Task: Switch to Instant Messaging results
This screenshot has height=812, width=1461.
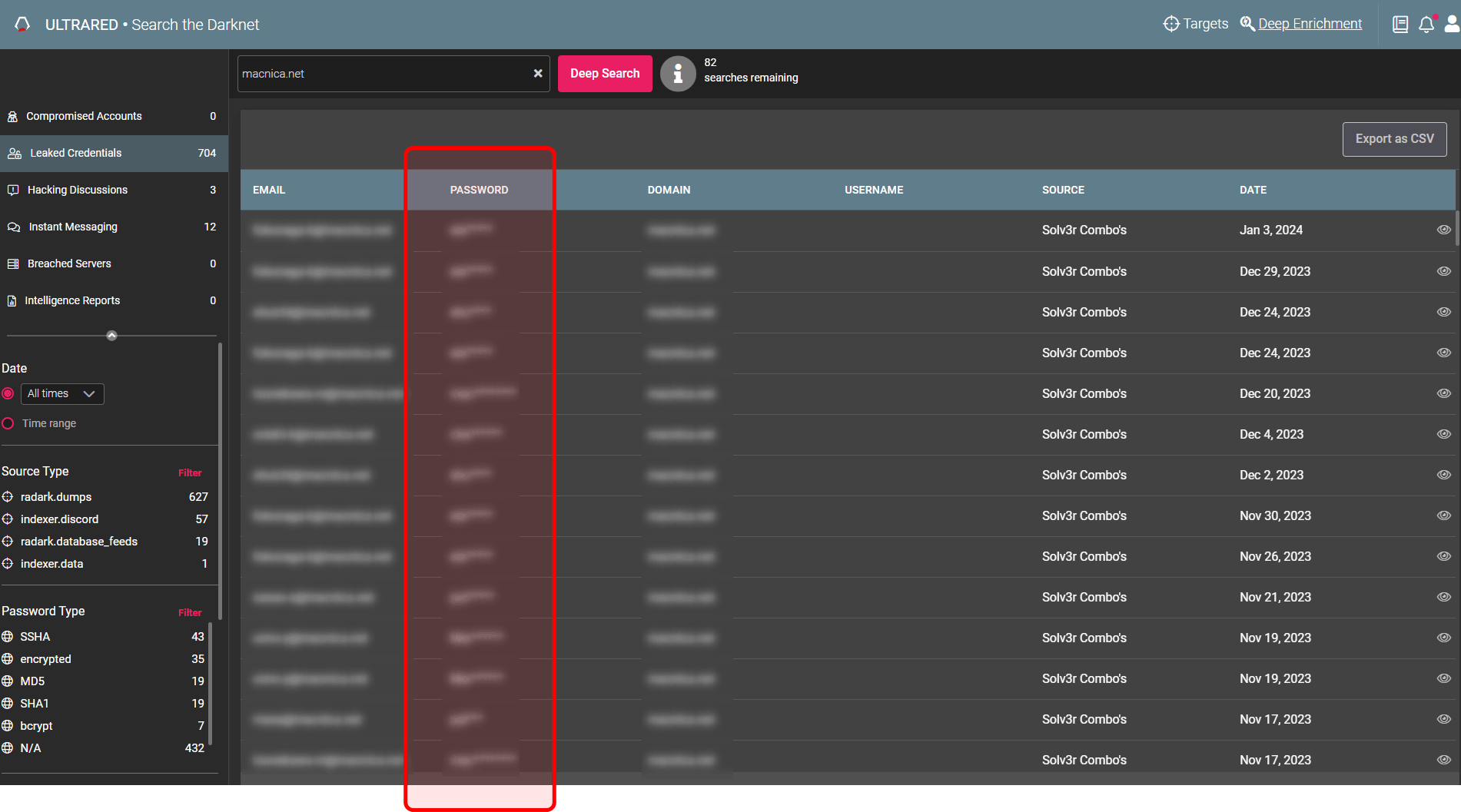Action: 73,227
